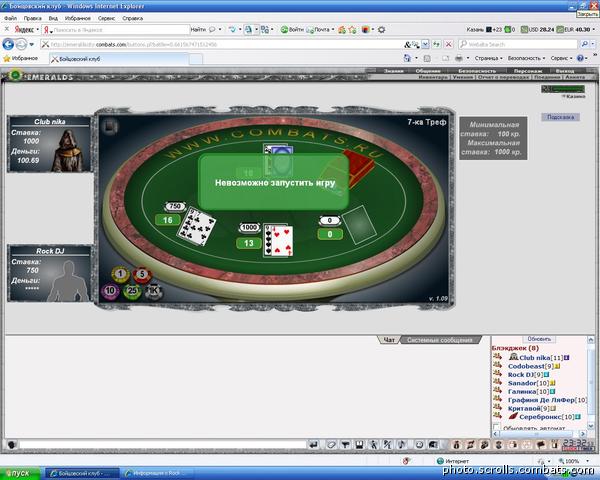The width and height of the screenshot is (600, 480).
Task: Click the IE Help question mark icon
Action: (x=580, y=58)
